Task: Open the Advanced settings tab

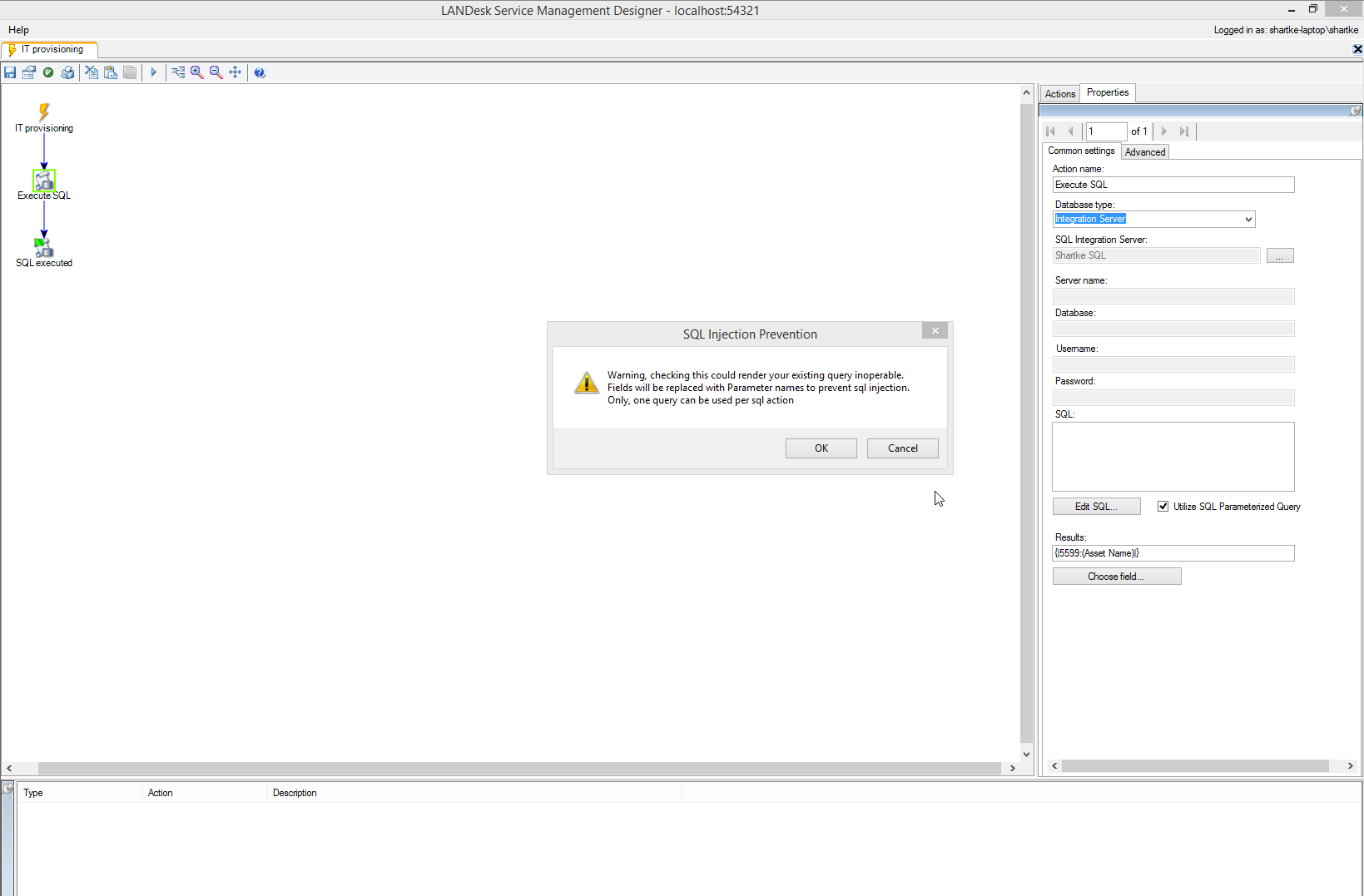Action: click(1144, 151)
